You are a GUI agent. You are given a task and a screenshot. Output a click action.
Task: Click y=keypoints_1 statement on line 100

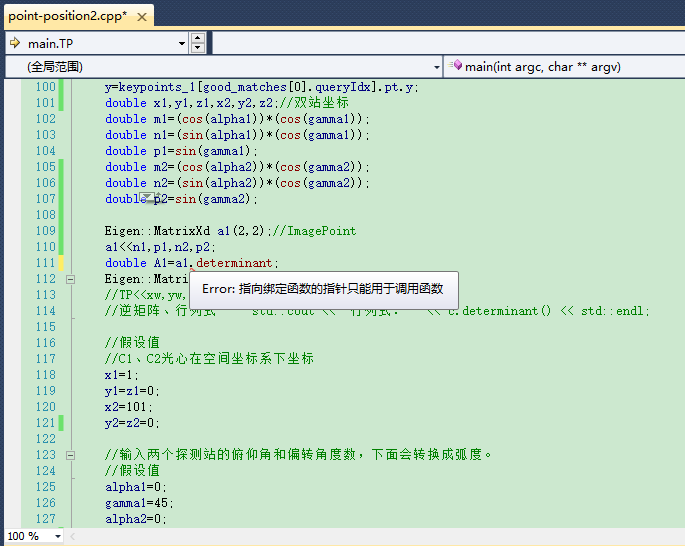(x=262, y=87)
